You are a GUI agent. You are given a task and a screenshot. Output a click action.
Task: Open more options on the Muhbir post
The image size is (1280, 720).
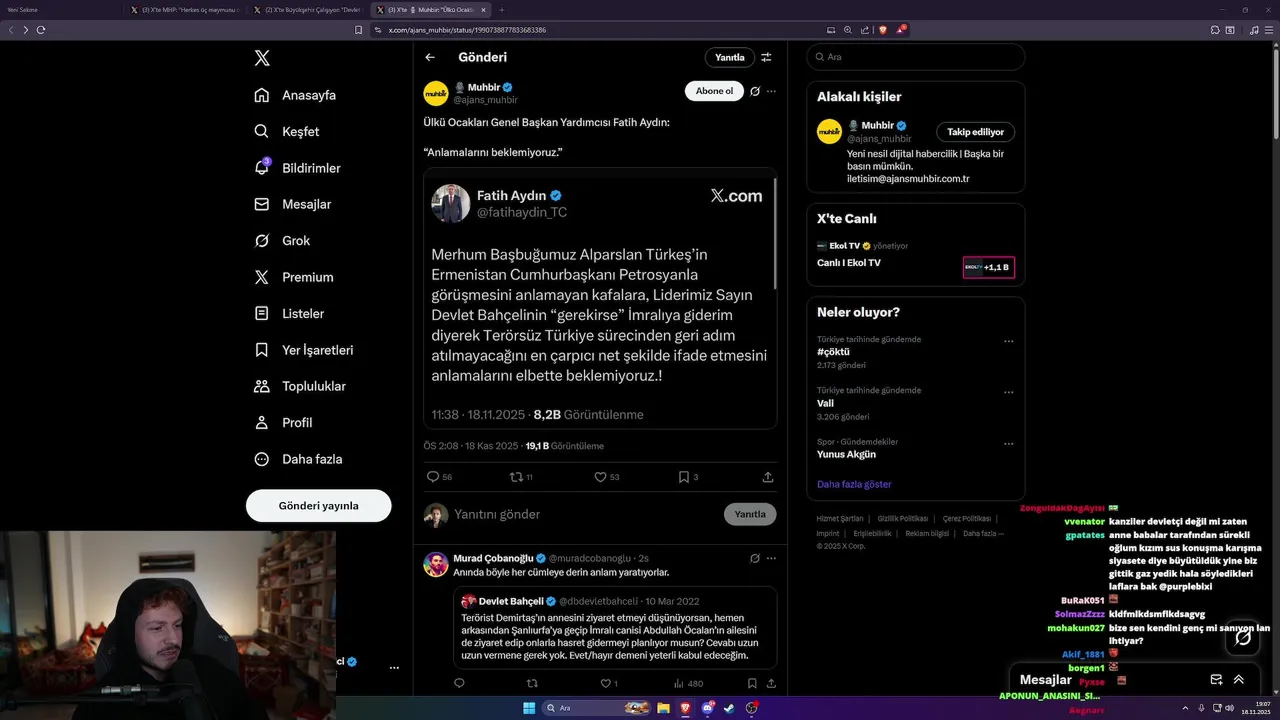(771, 91)
